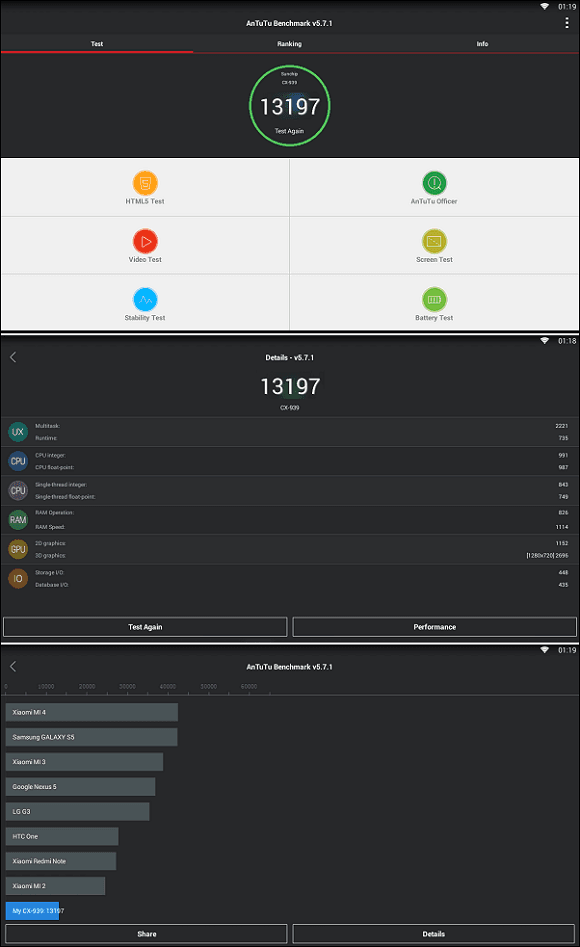The height and width of the screenshot is (947, 580).
Task: Open the HTML5 Test icon
Action: [x=145, y=183]
